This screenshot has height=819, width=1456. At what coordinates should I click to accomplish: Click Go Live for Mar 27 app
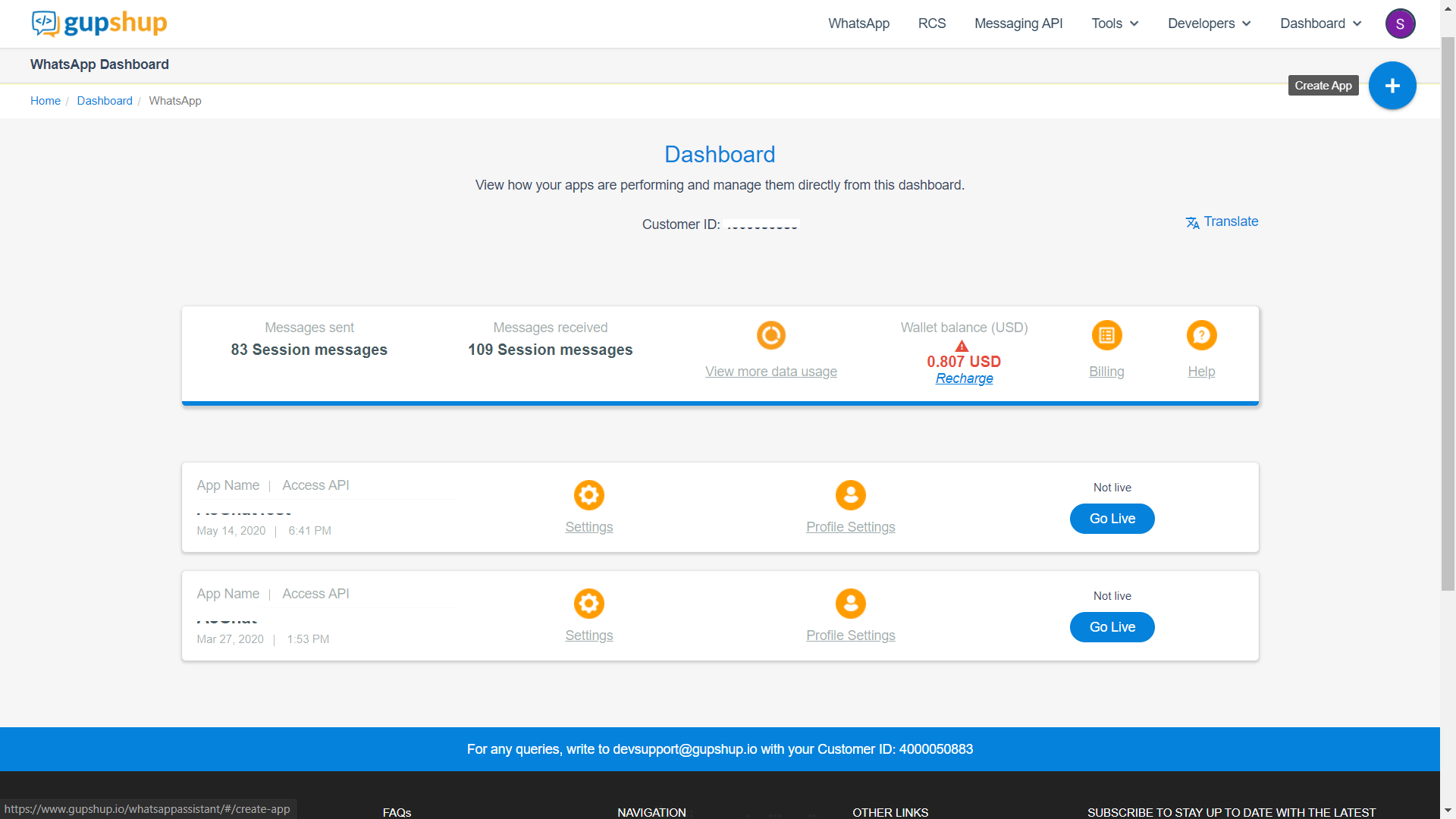pyautogui.click(x=1112, y=627)
